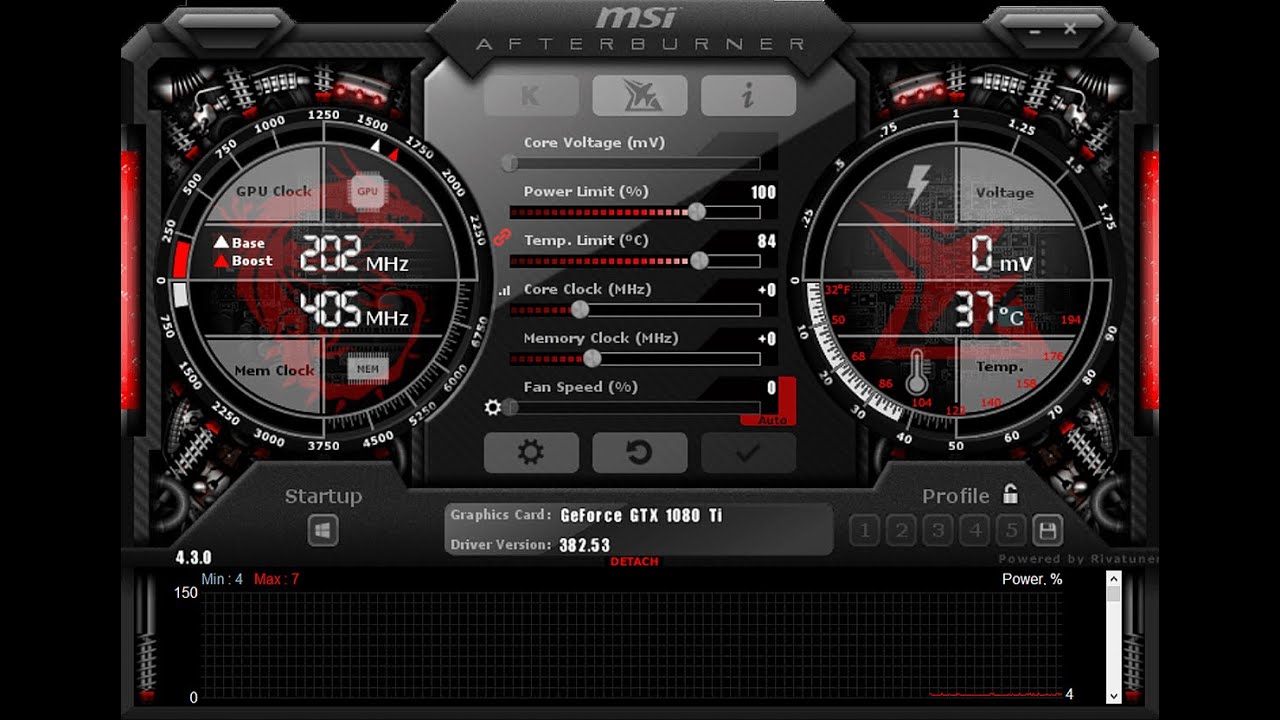This screenshot has height=720, width=1280.
Task: Click the MSI dragon OC scanner icon
Action: tap(639, 96)
